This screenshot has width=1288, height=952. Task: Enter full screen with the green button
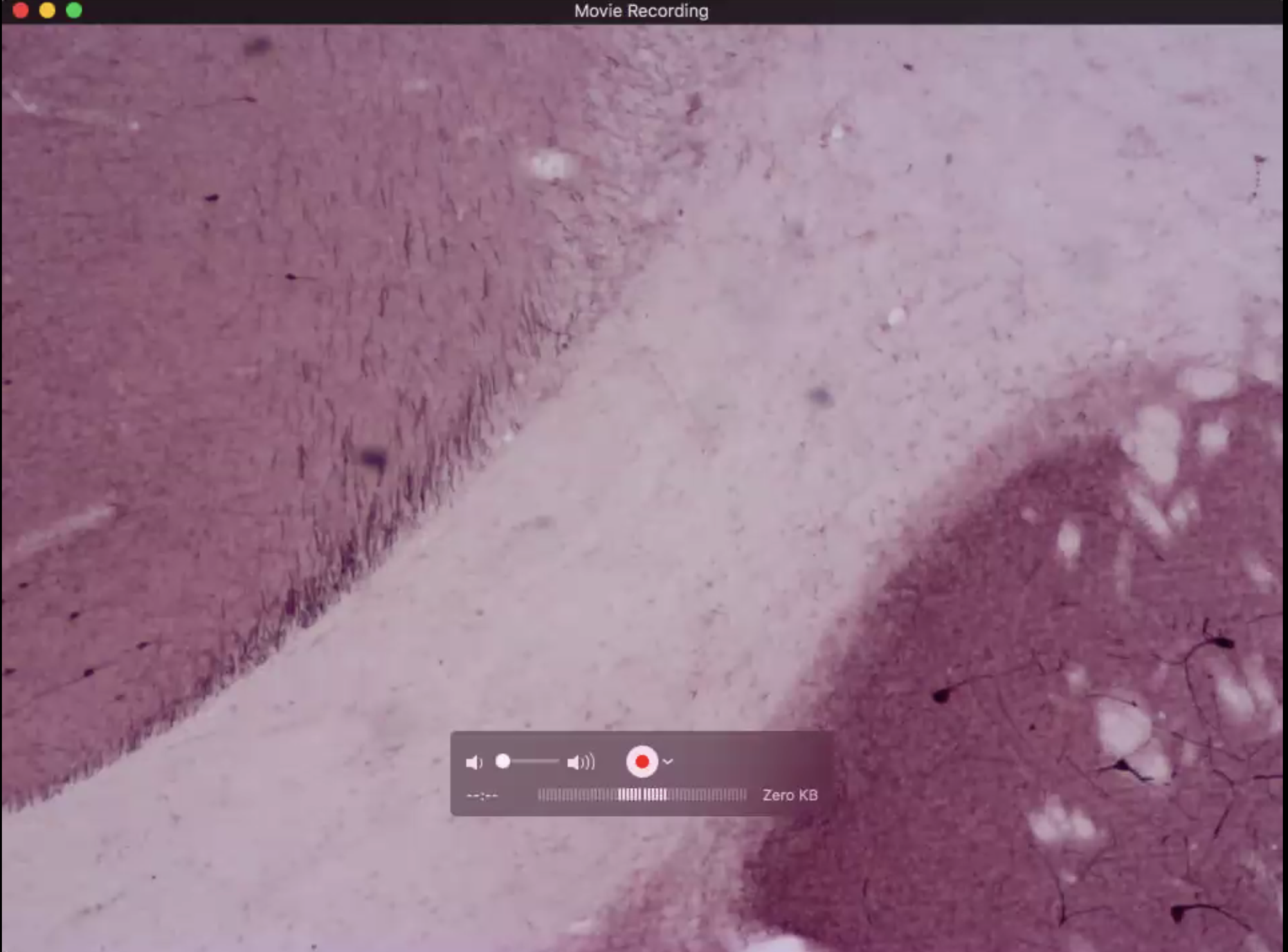74,10
